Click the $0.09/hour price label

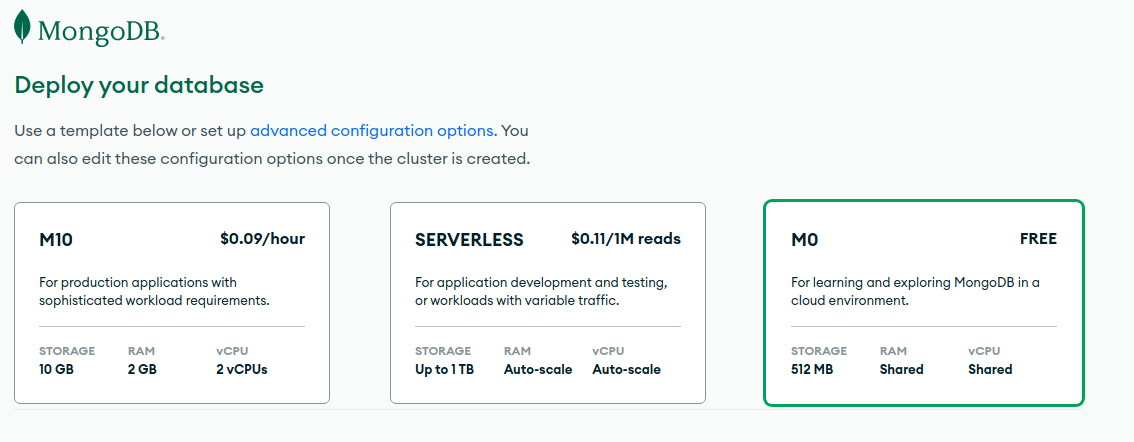262,239
